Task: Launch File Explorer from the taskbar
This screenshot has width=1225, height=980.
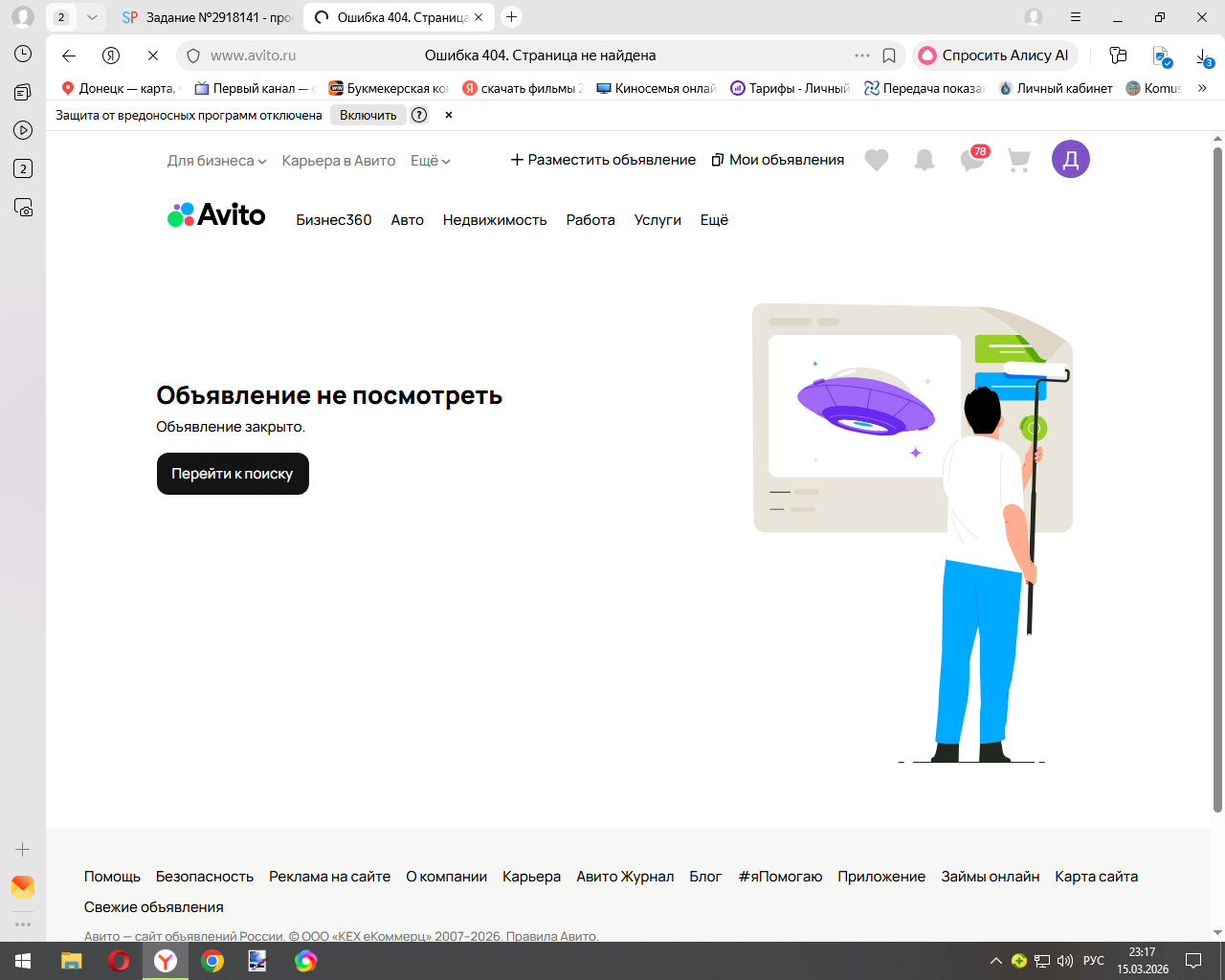Action: click(x=72, y=961)
